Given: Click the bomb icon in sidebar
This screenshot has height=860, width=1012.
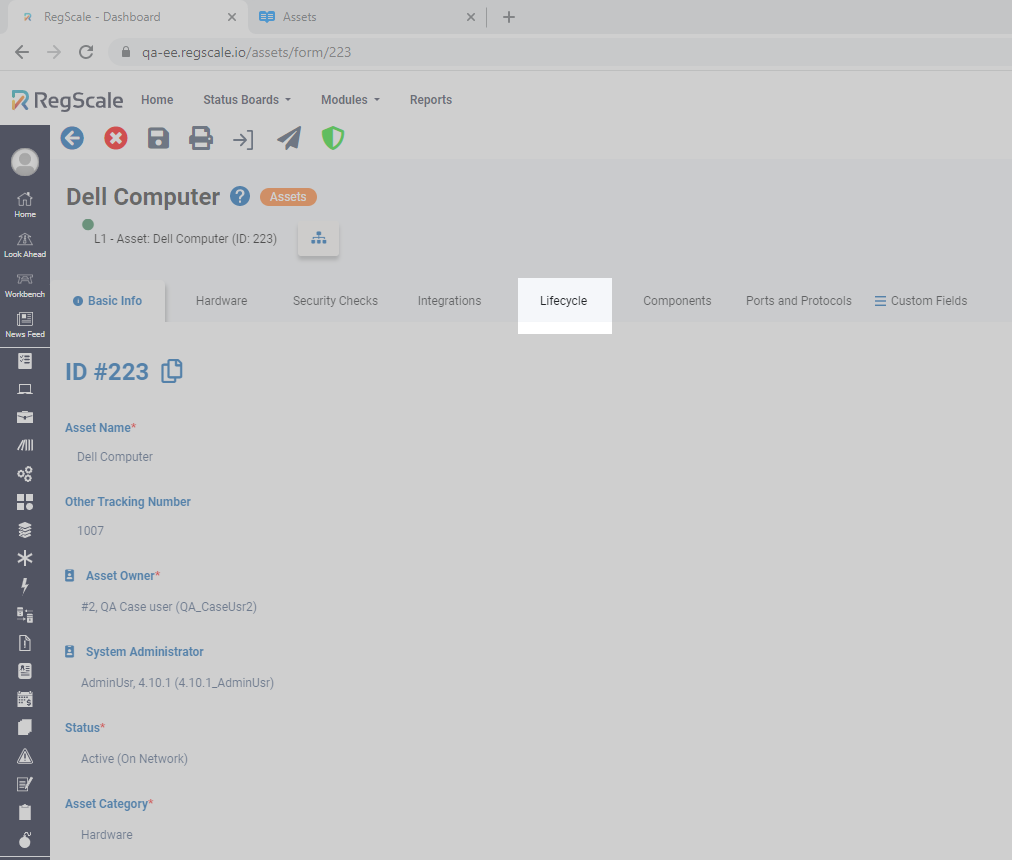Looking at the screenshot, I should click(25, 840).
